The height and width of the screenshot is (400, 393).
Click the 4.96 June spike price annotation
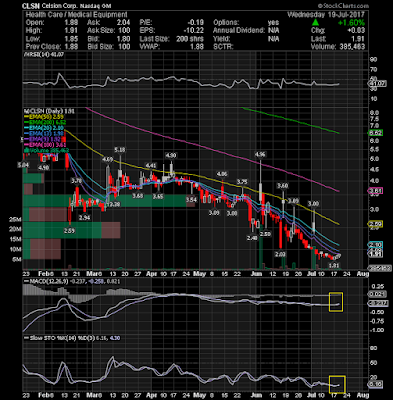[x=260, y=154]
